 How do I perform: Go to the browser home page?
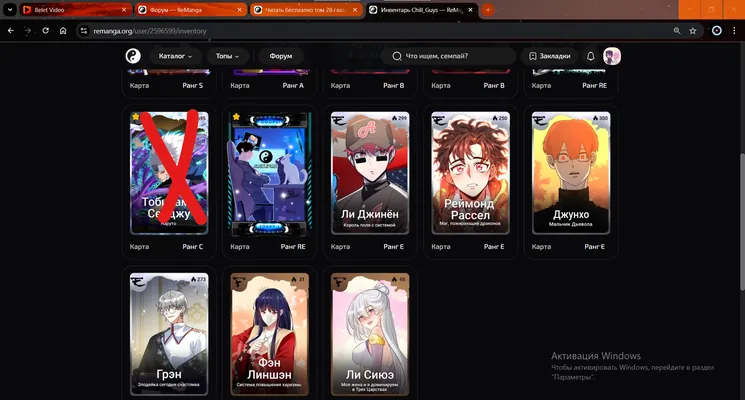(63, 31)
